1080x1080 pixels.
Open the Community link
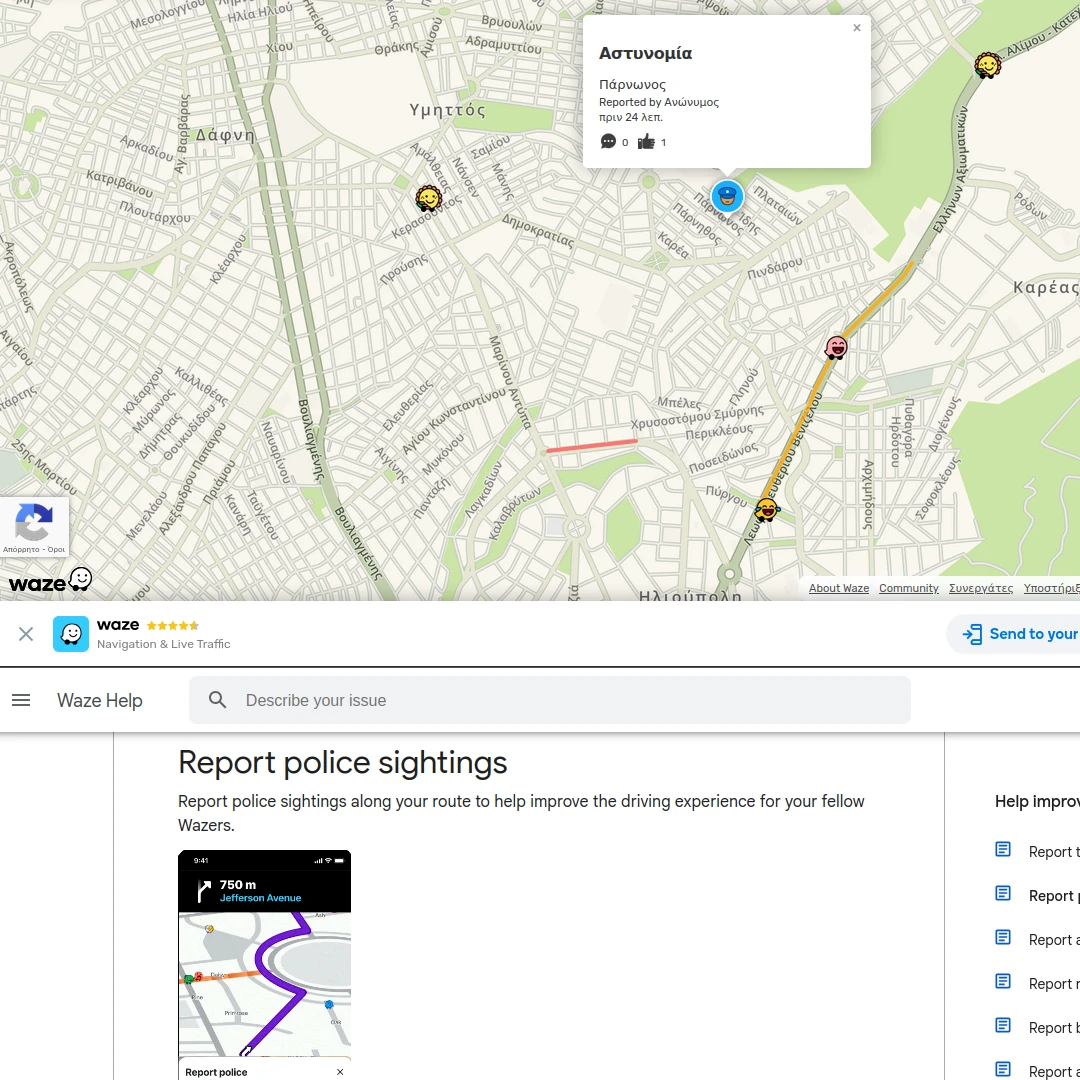pyautogui.click(x=908, y=588)
